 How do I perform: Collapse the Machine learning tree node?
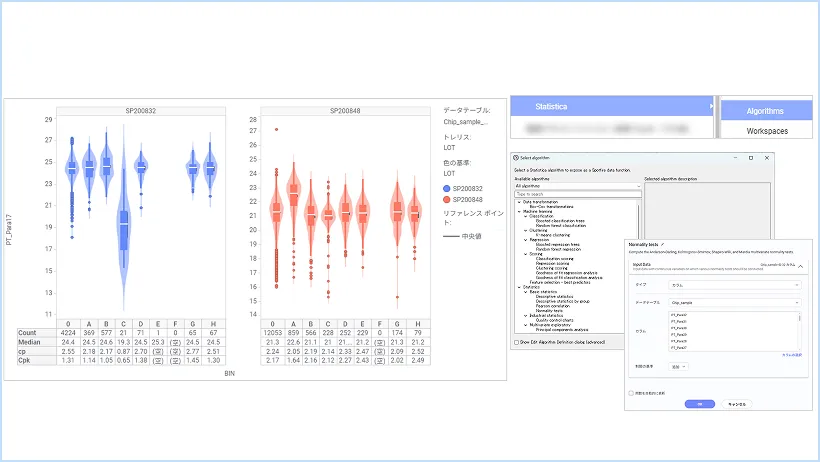tap(519, 211)
